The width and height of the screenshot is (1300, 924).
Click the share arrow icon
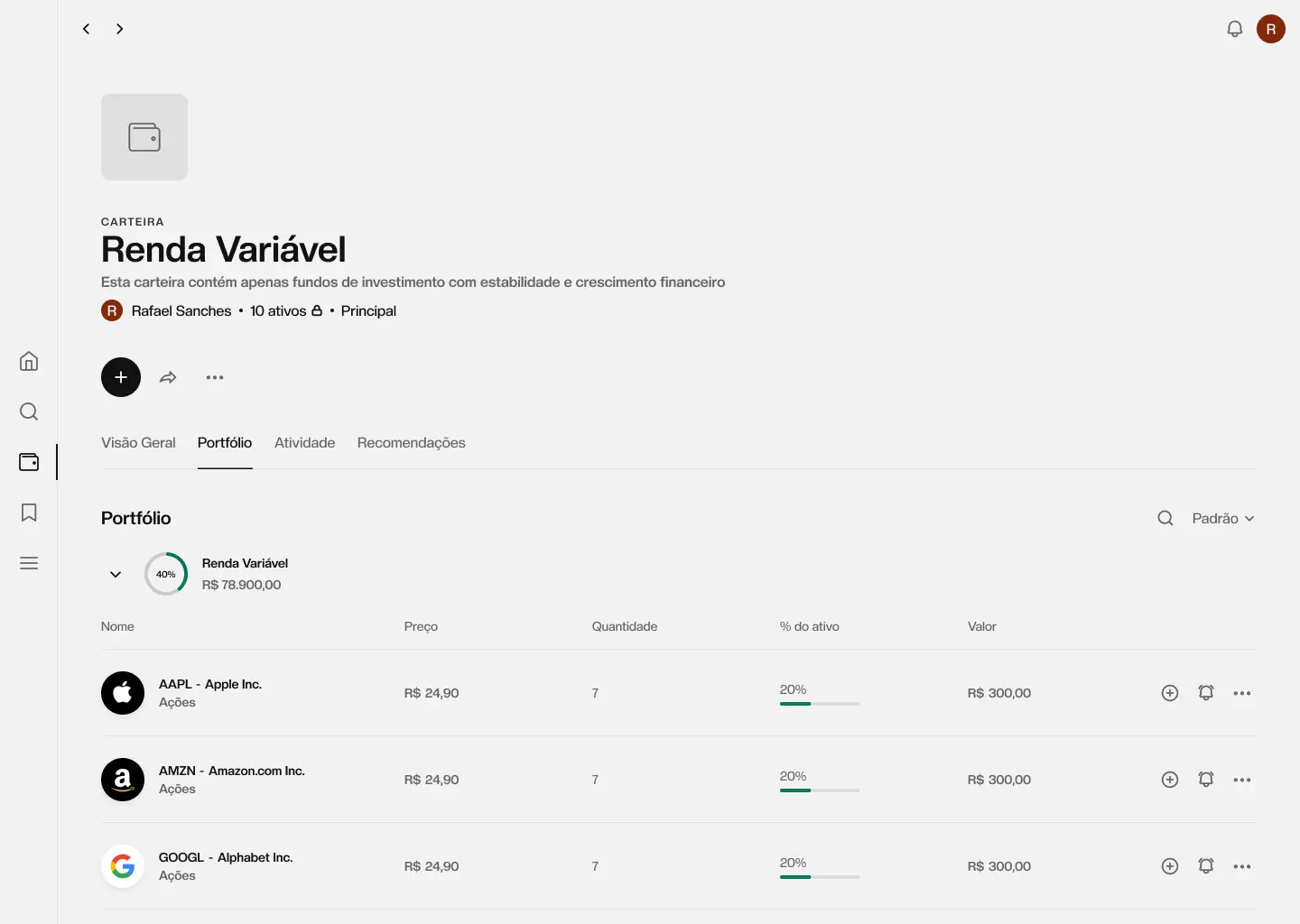click(168, 377)
